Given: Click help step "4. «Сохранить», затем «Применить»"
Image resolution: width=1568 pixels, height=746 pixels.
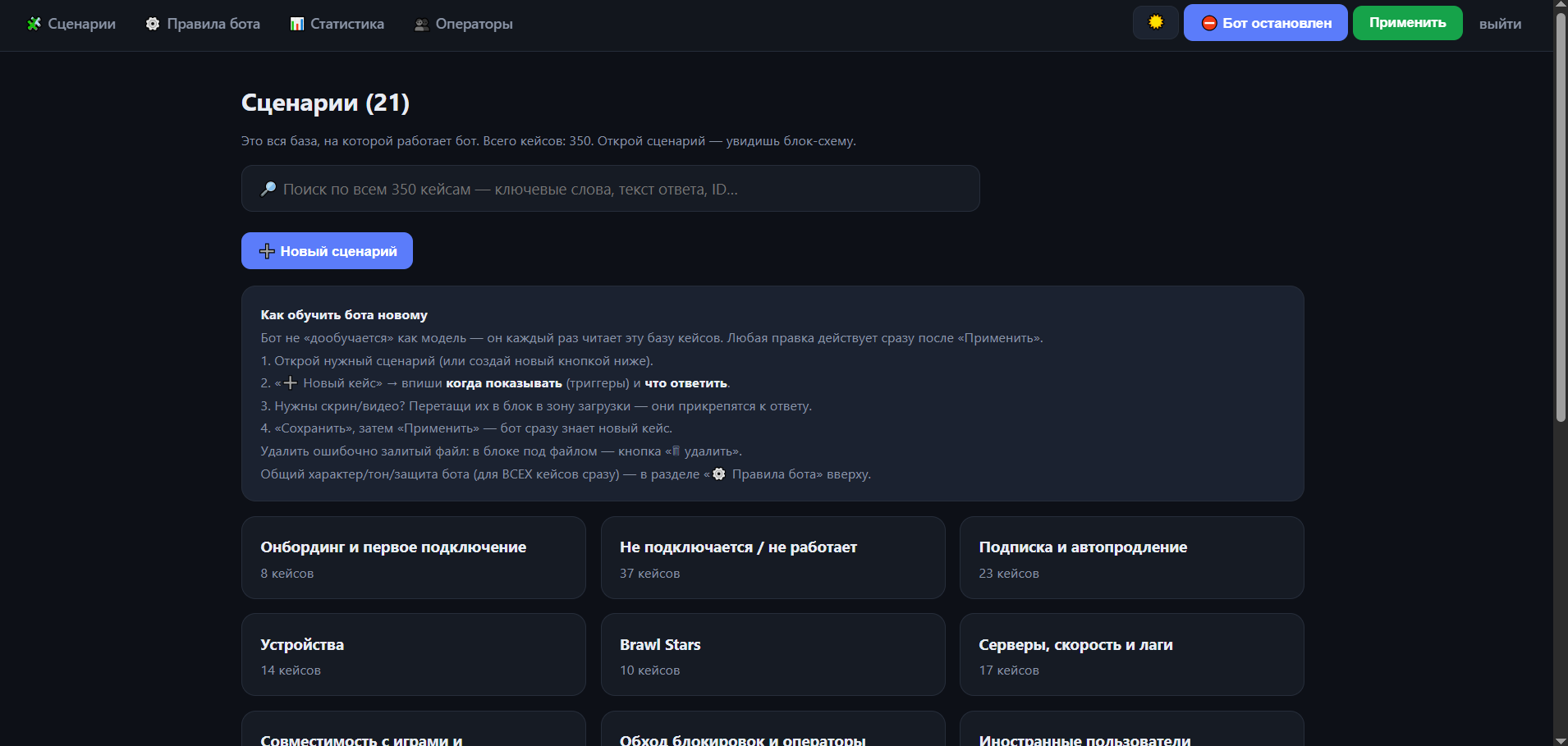Looking at the screenshot, I should pos(466,428).
